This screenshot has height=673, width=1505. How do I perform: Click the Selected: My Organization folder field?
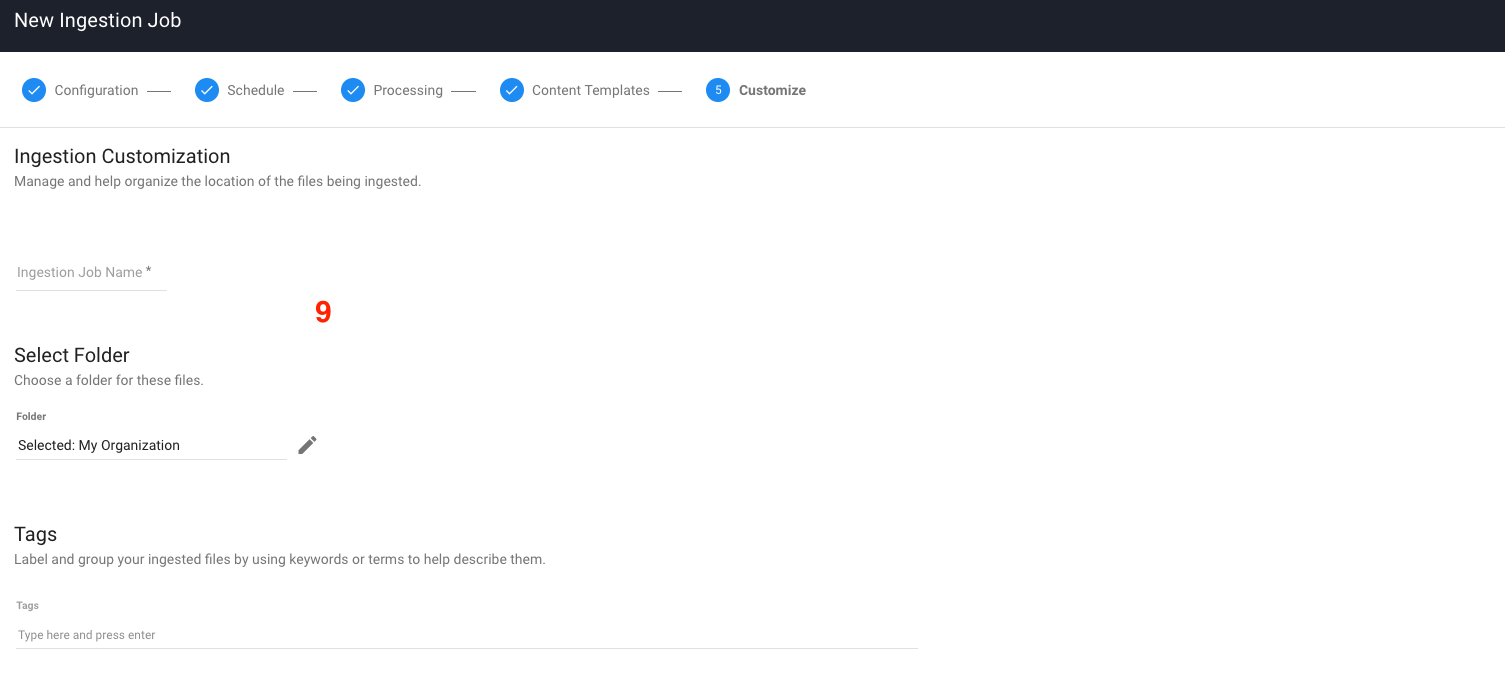click(x=151, y=446)
